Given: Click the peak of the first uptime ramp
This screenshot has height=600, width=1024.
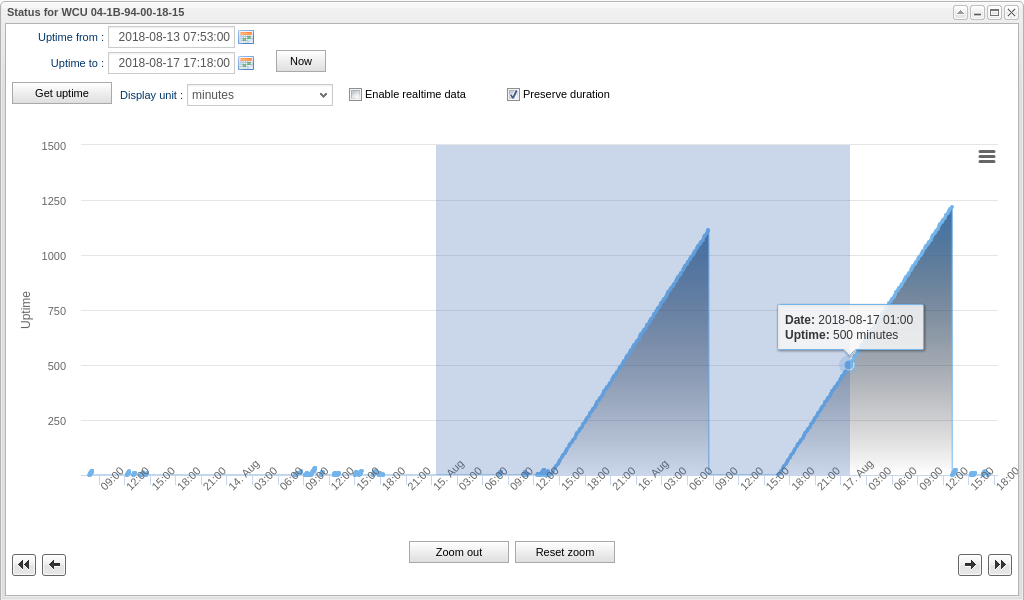Looking at the screenshot, I should (708, 230).
